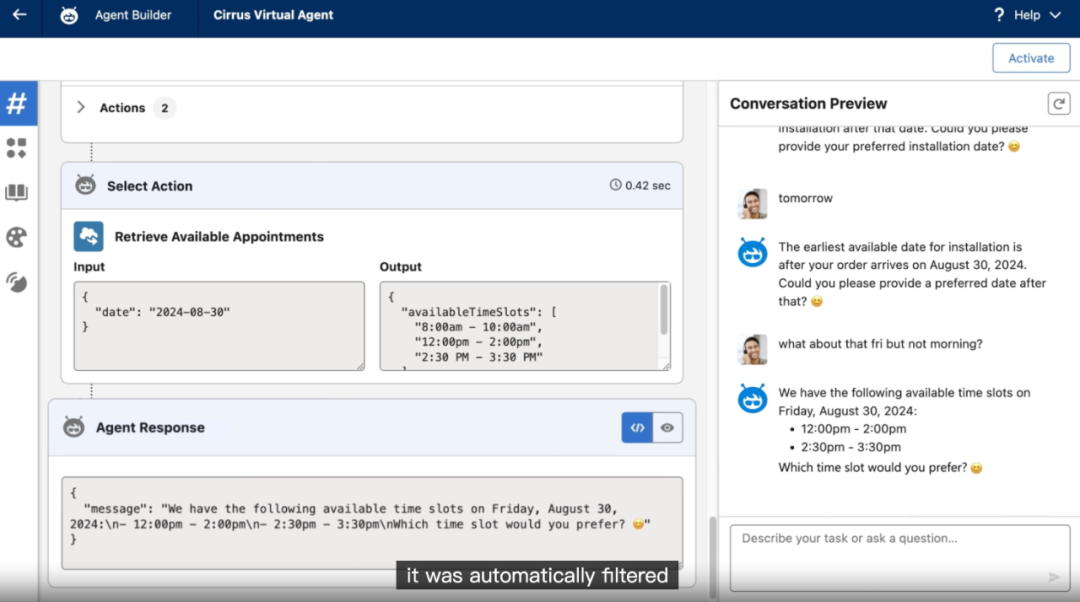Viewport: 1080px width, 602px height.
Task: Click the 'tomorrow' user message
Action: (805, 198)
